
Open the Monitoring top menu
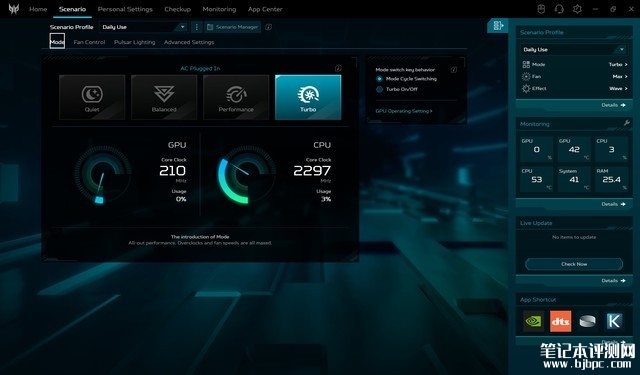point(219,9)
